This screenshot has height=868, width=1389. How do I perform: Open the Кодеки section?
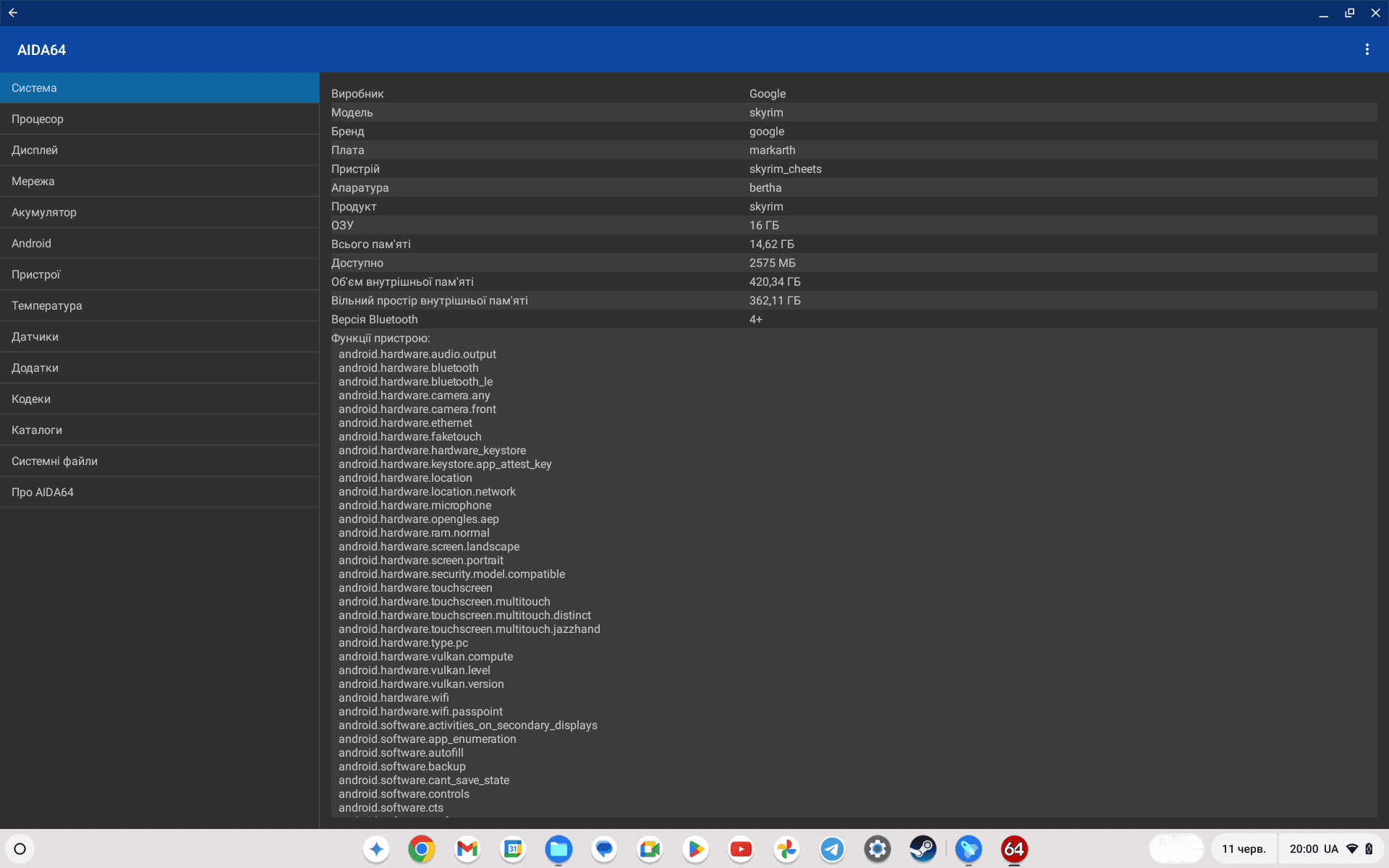159,399
